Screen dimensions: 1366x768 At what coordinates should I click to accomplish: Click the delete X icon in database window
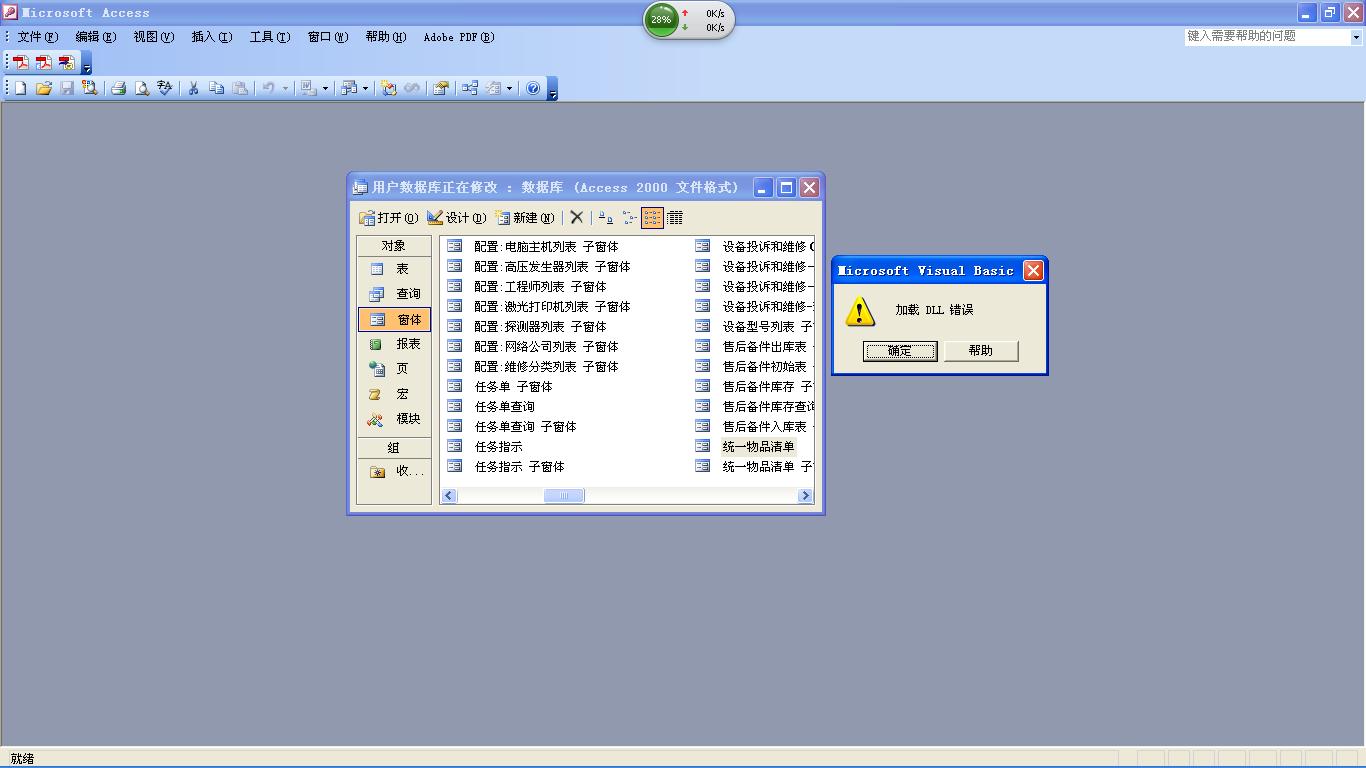coord(576,218)
